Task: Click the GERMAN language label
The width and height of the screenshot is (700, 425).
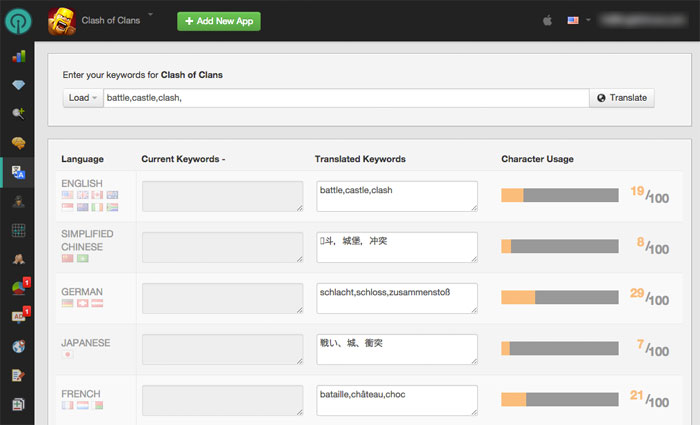Action: (x=82, y=292)
